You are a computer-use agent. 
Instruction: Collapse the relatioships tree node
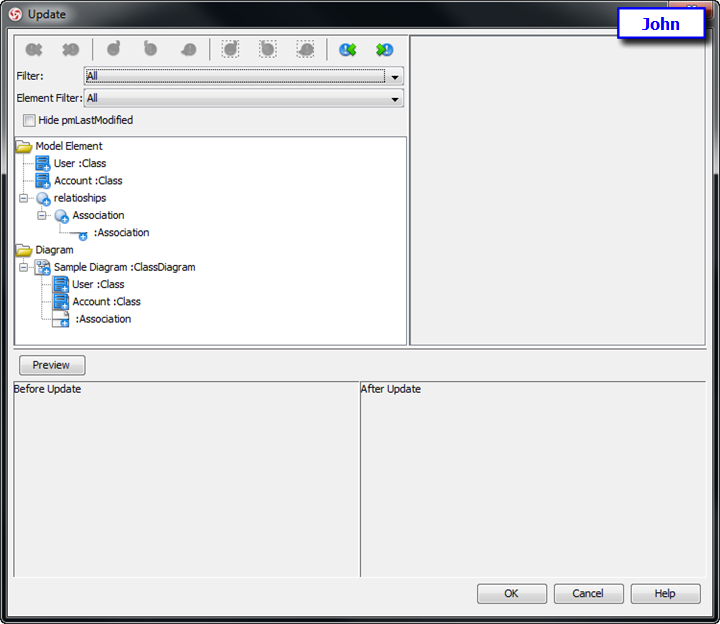click(23, 198)
